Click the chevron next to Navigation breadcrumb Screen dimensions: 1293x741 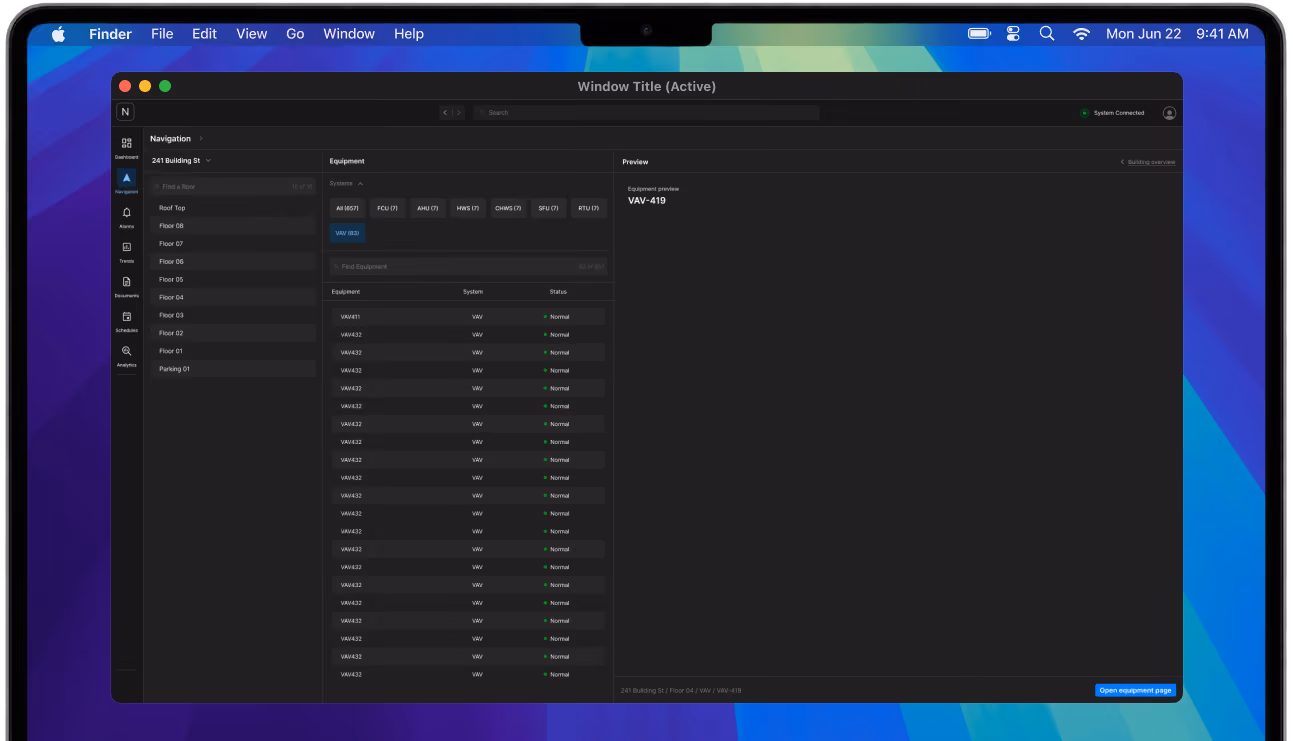coord(201,139)
